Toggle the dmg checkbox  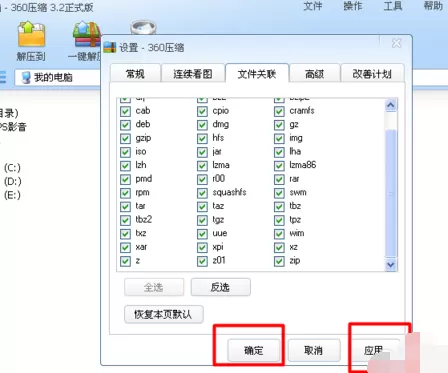coord(202,125)
